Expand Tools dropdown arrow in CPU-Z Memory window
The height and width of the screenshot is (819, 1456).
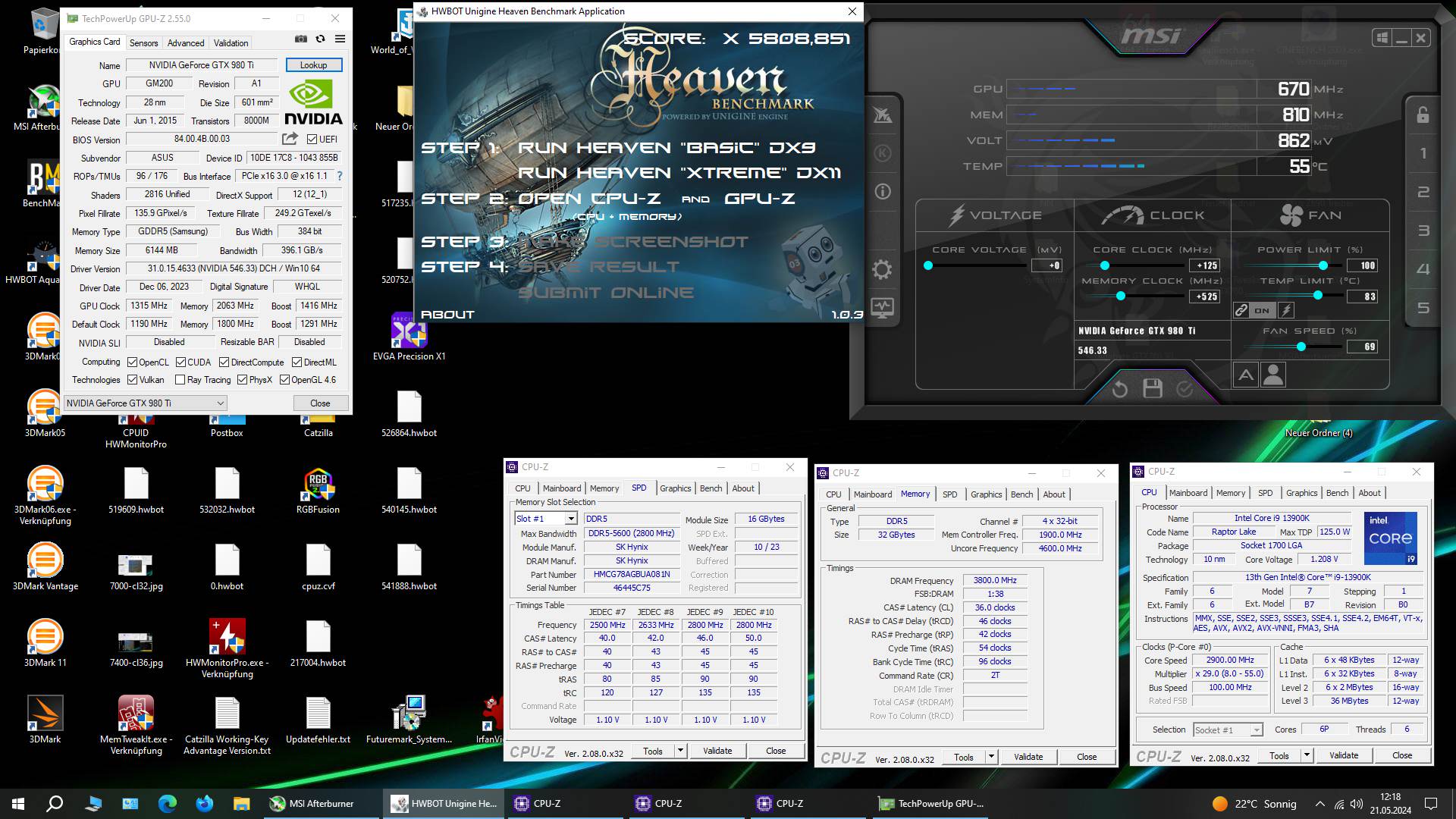pos(991,757)
